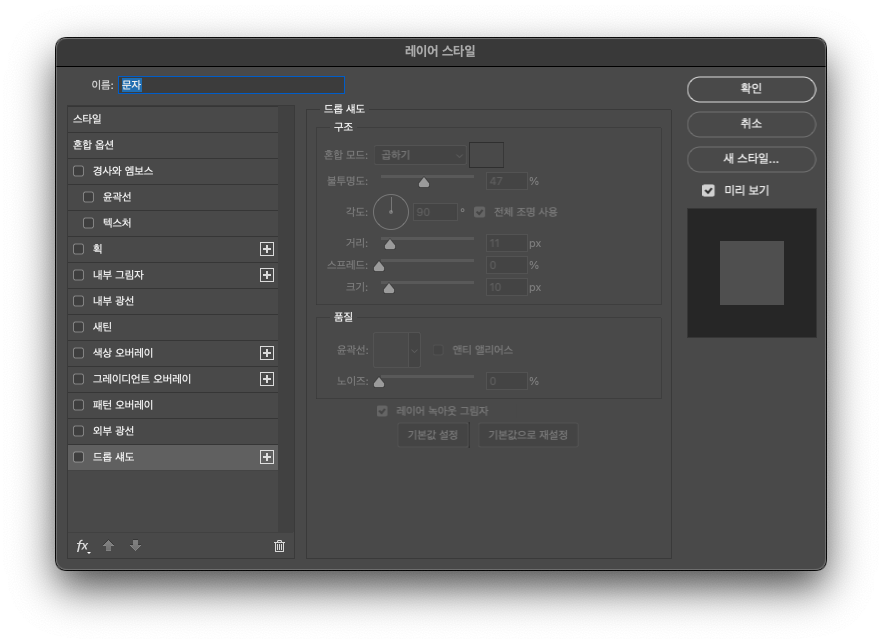
Task: Click the down arrow effect-order icon
Action: coord(134,546)
